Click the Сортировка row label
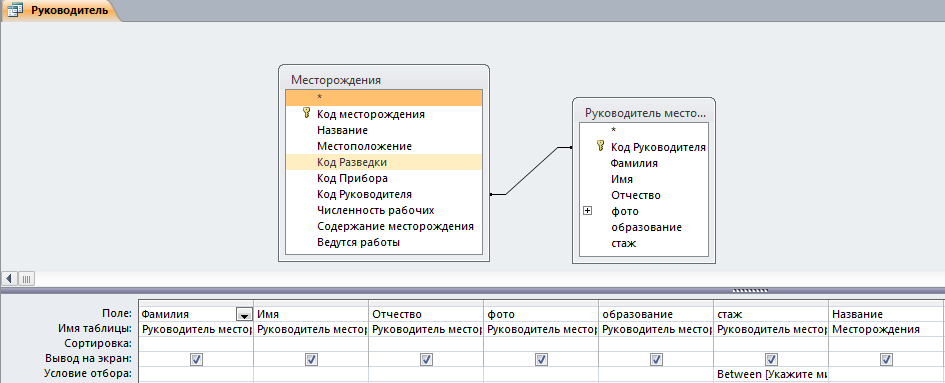Image resolution: width=945 pixels, height=383 pixels. click(102, 344)
